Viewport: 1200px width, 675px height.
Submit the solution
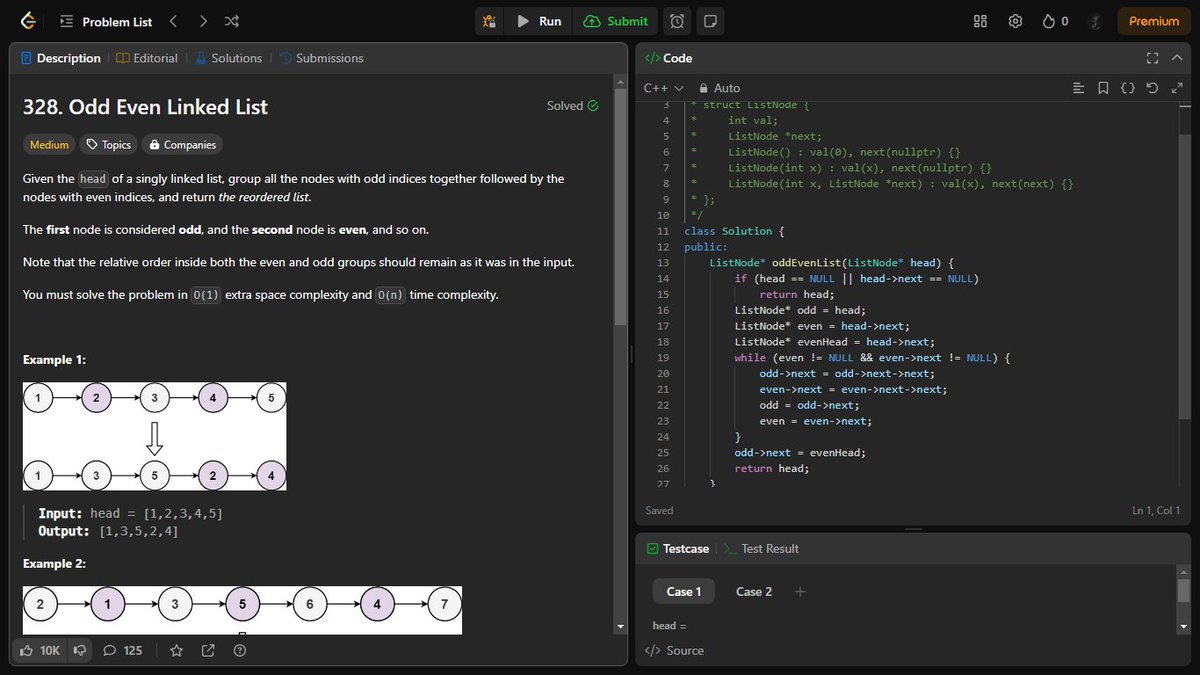[x=615, y=21]
